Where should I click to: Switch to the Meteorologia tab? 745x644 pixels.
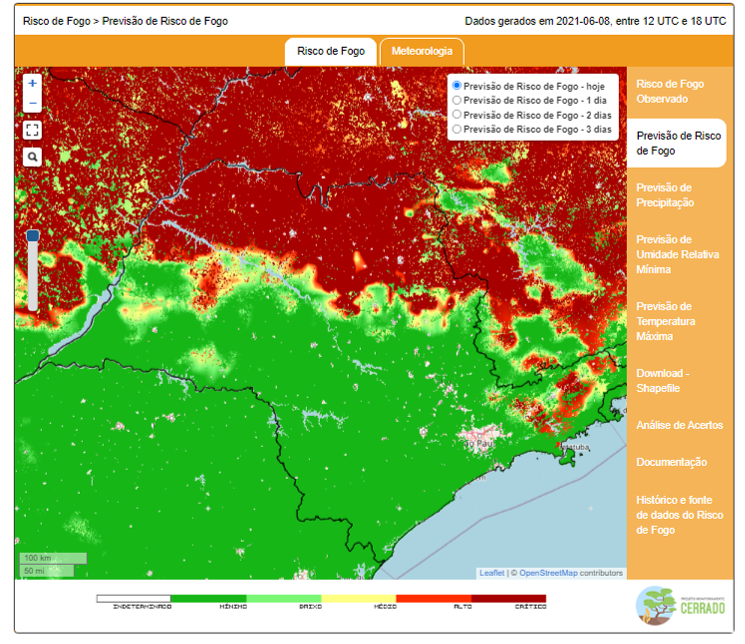421,51
